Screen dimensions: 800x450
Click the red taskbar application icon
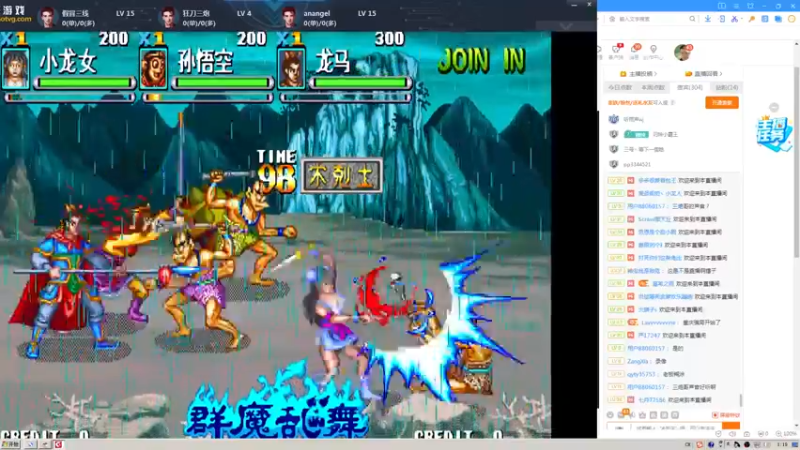[58, 445]
